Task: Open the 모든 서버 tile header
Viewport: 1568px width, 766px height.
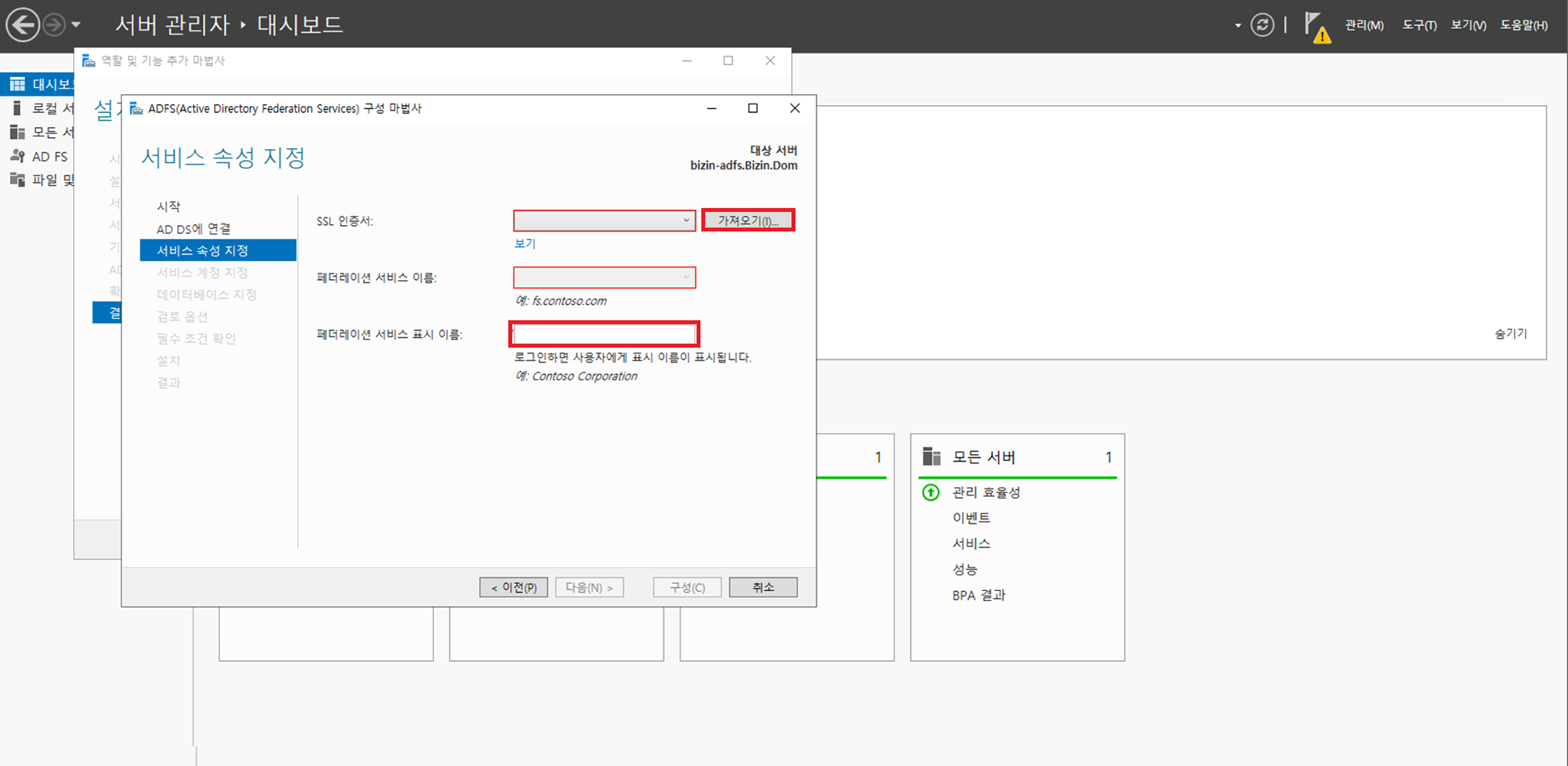Action: pyautogui.click(x=984, y=457)
